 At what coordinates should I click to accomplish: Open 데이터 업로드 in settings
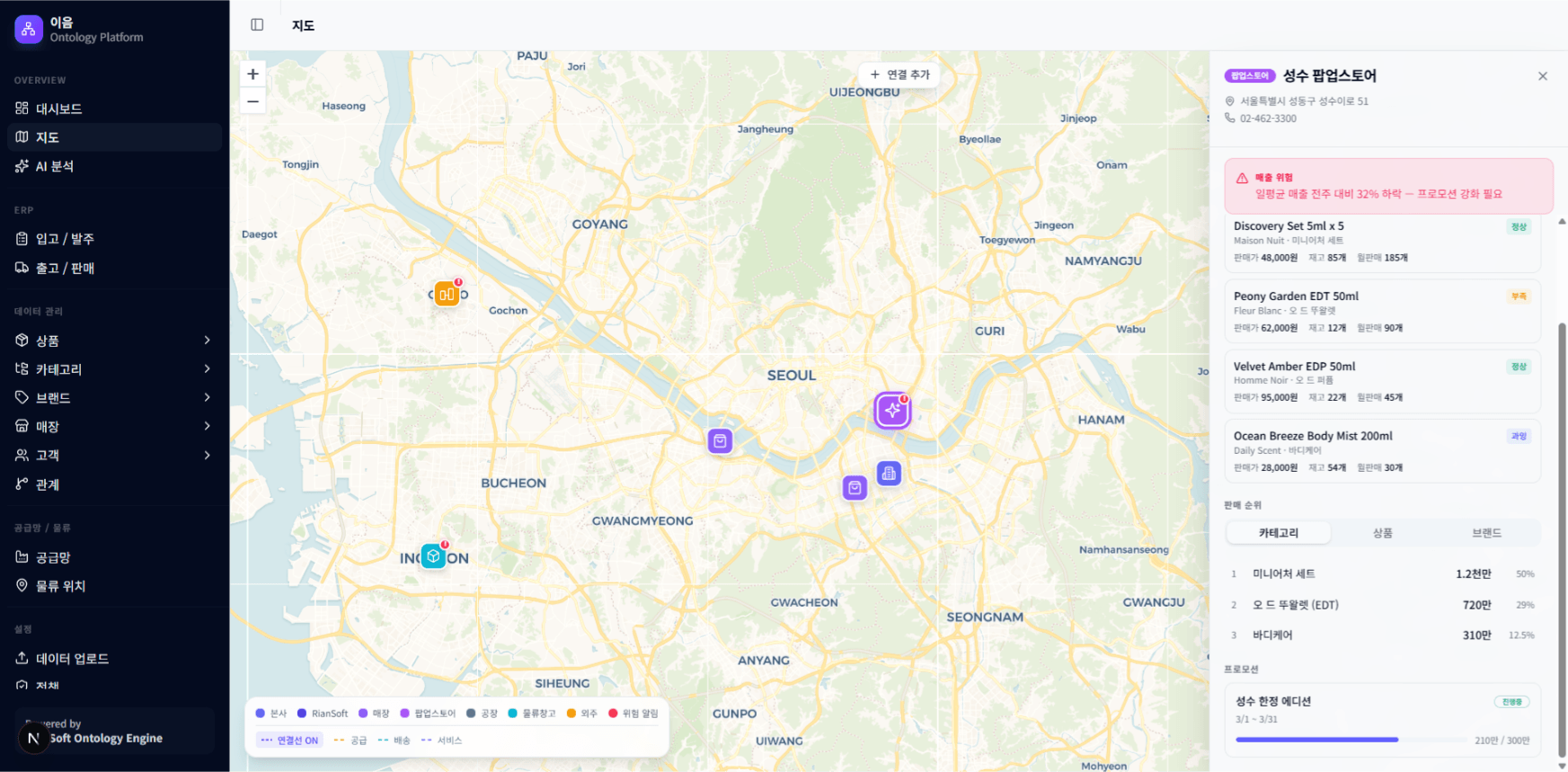(115, 659)
